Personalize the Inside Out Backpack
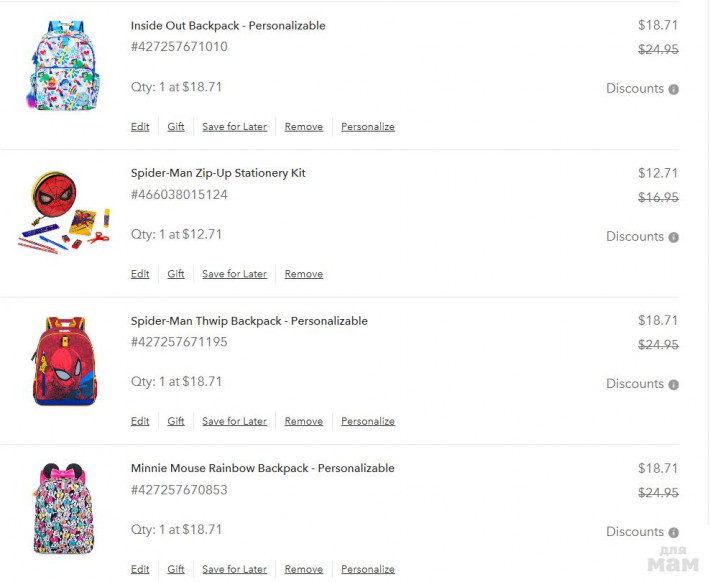710x582 pixels. [x=368, y=127]
